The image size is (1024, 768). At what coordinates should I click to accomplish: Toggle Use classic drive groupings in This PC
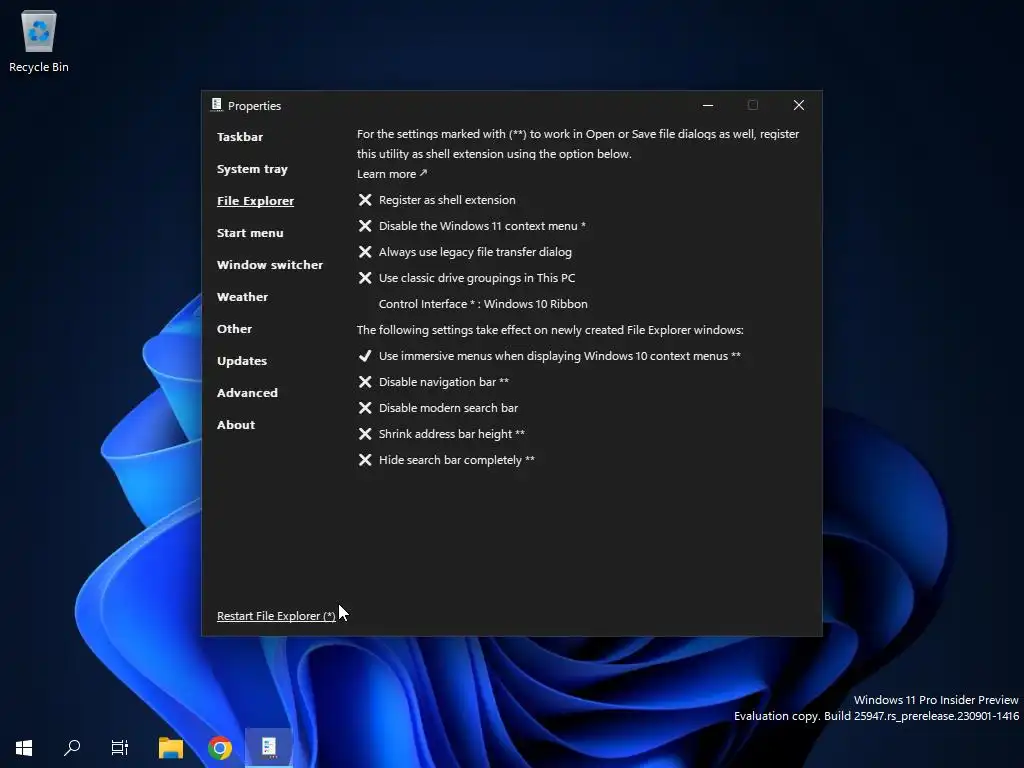(466, 278)
